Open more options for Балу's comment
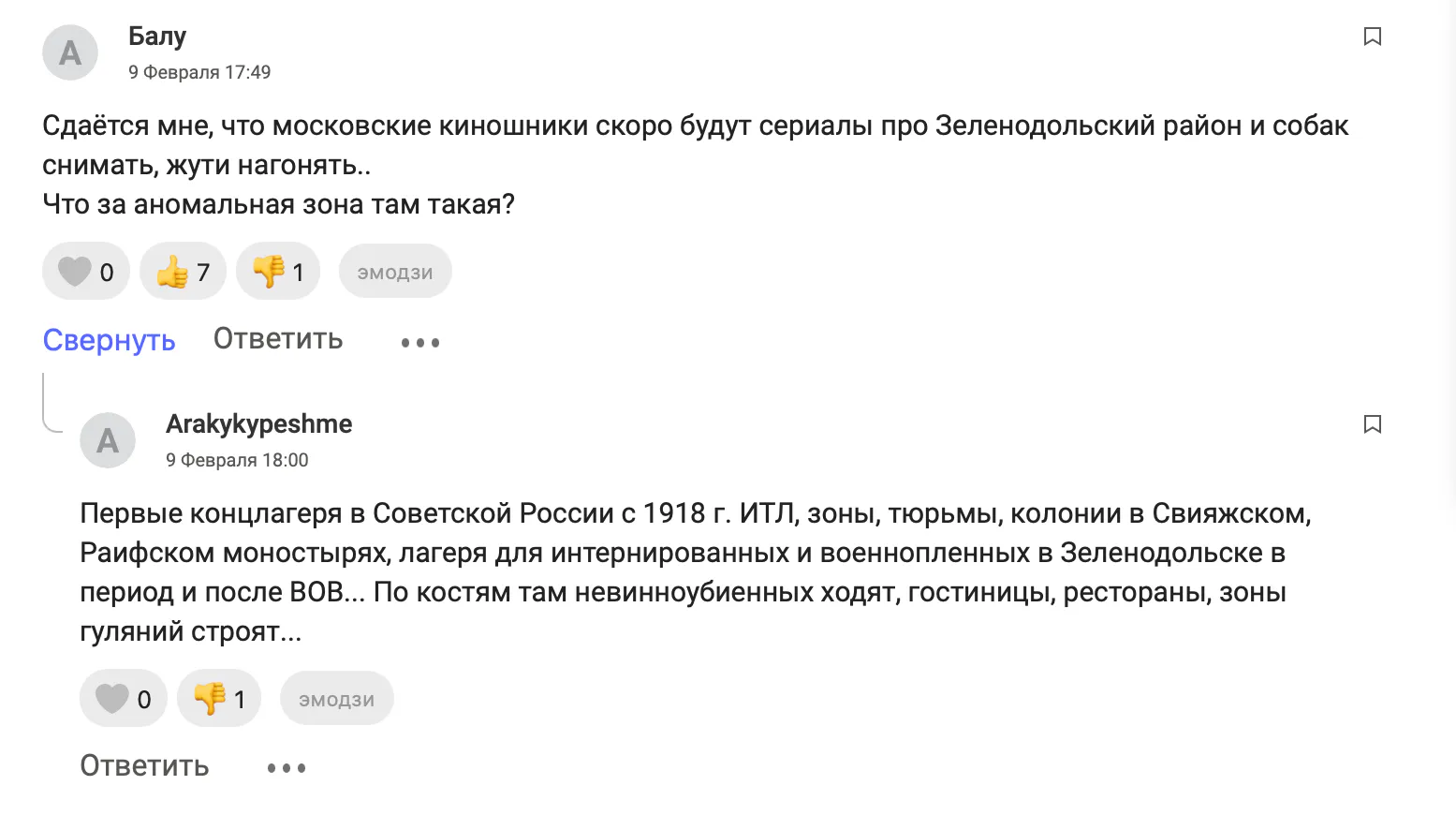The height and width of the screenshot is (815, 1456). pos(420,343)
